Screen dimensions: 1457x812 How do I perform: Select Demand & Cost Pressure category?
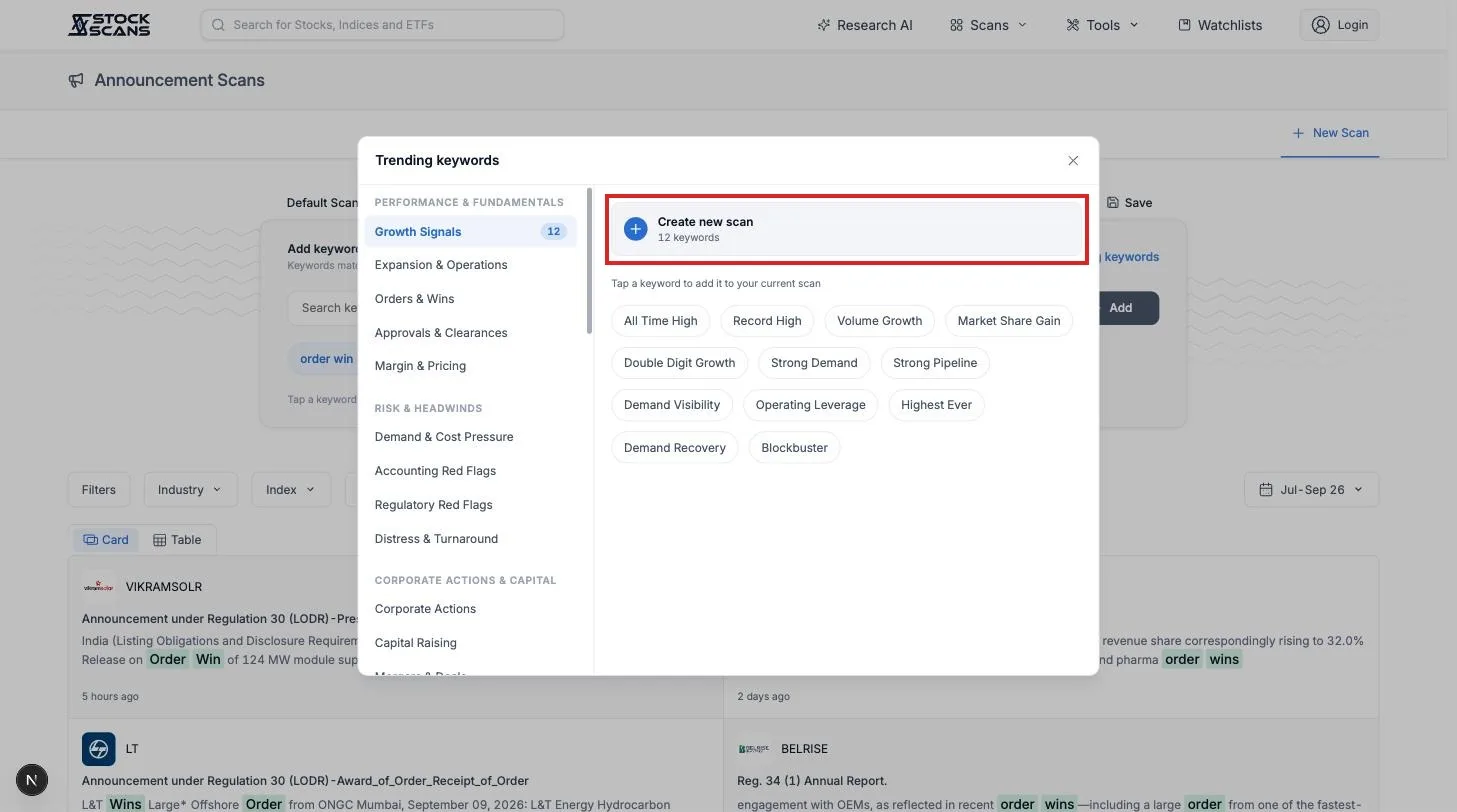tap(470, 437)
